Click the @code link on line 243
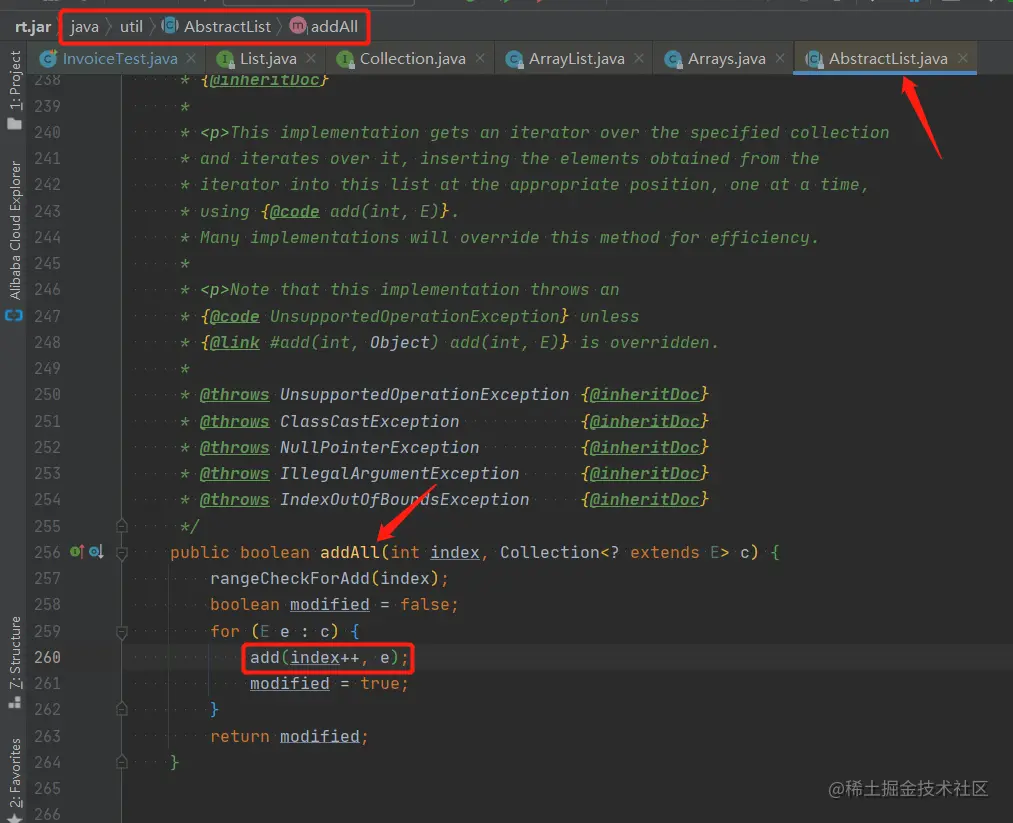This screenshot has height=823, width=1013. 294,211
